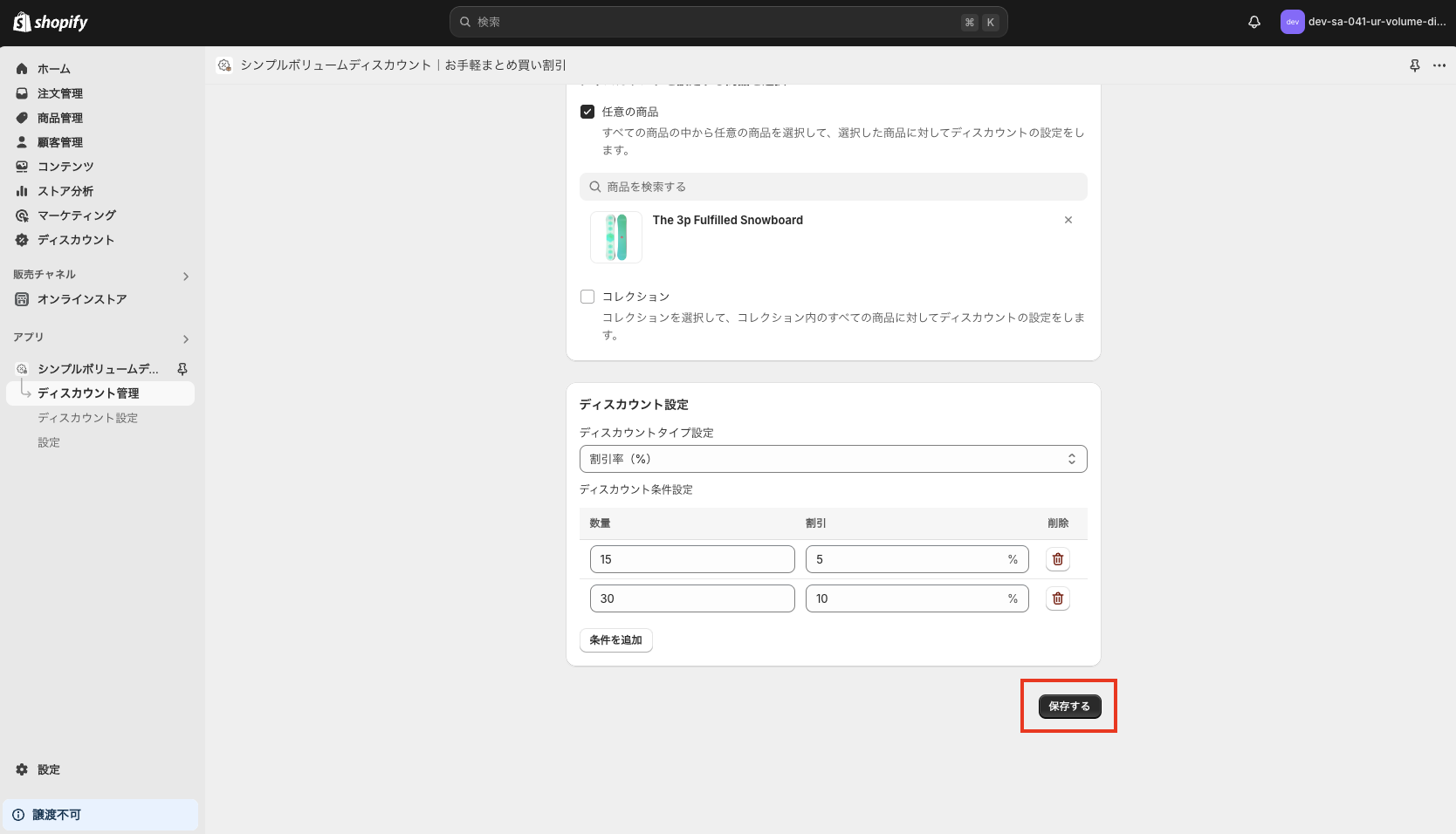Click the 条件を追加 button
Image resolution: width=1456 pixels, height=834 pixels.
coord(616,640)
